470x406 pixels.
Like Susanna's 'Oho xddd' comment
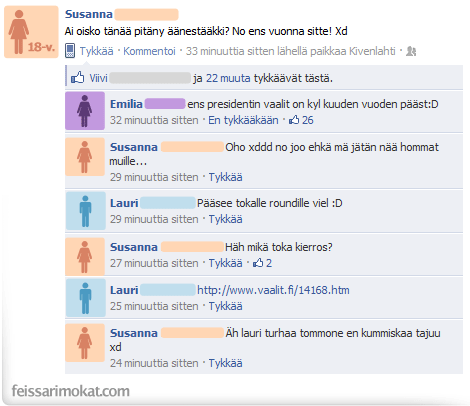point(225,177)
